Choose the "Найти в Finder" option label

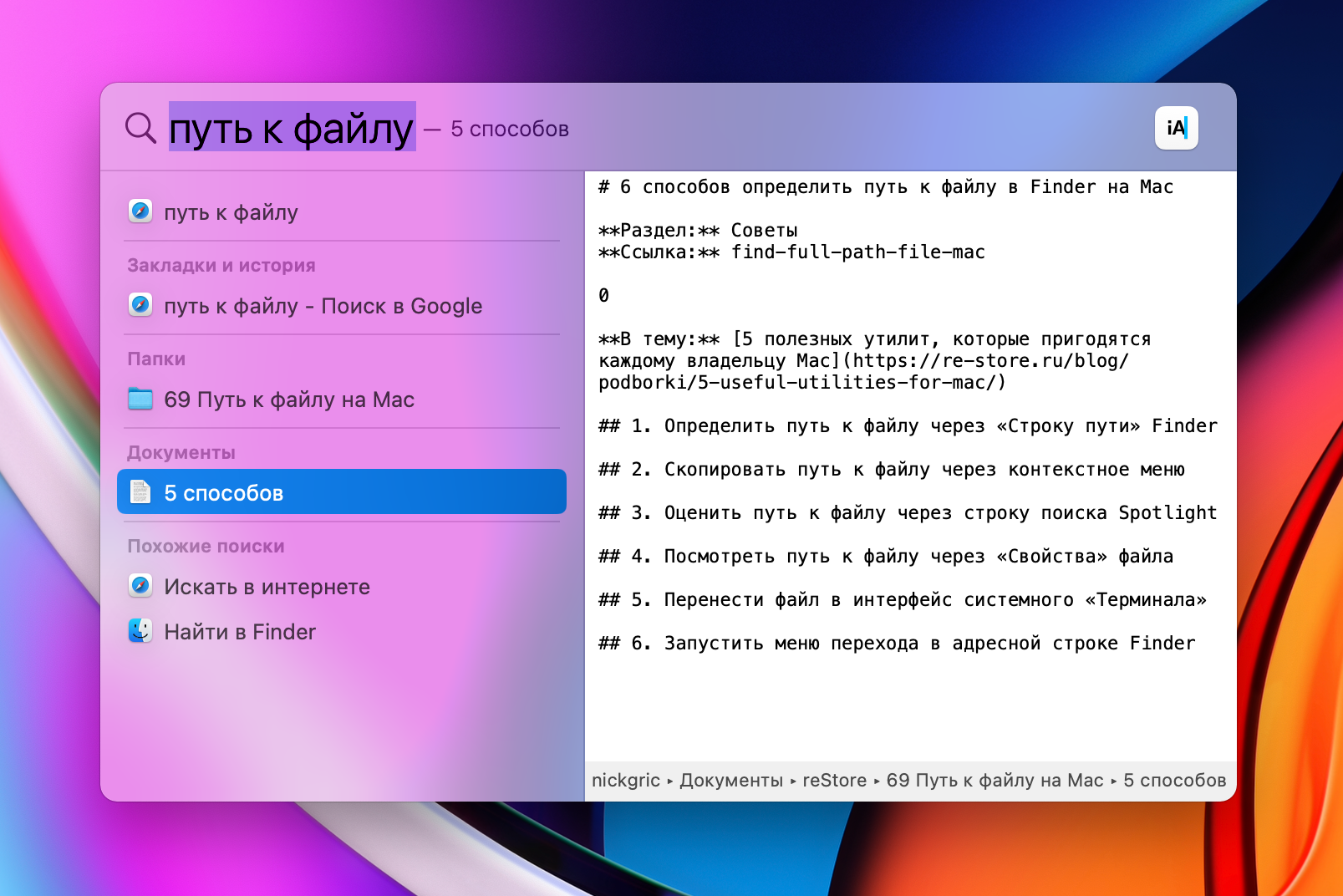(x=240, y=632)
